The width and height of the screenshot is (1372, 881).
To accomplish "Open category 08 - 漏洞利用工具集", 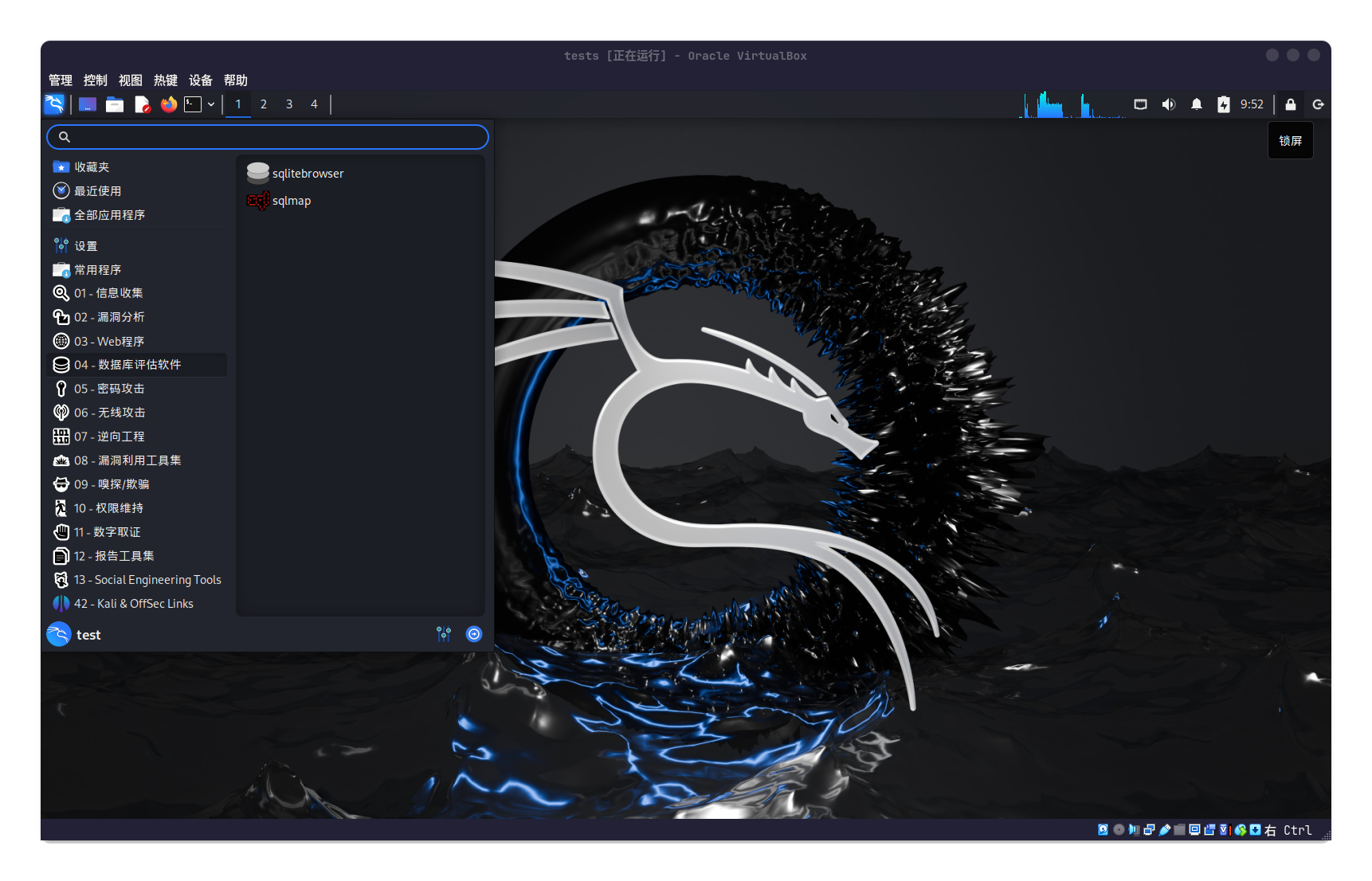I will click(139, 460).
